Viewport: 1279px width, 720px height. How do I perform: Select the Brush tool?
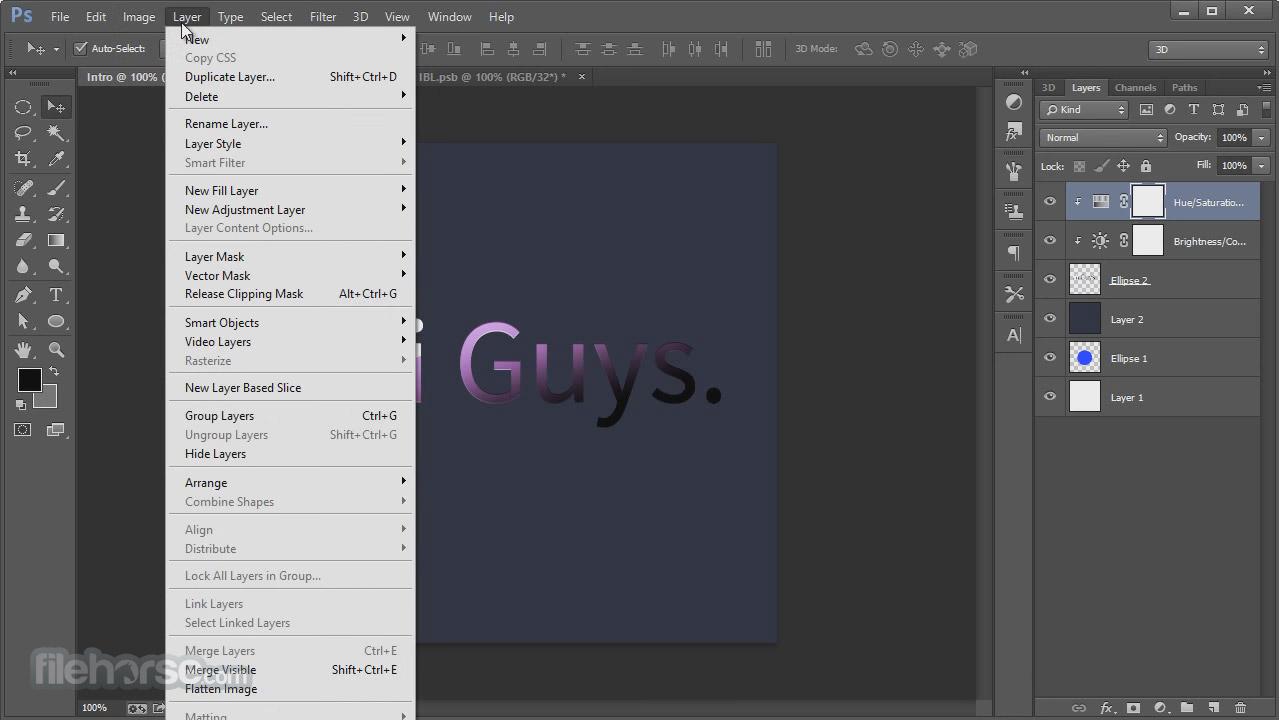(x=57, y=188)
